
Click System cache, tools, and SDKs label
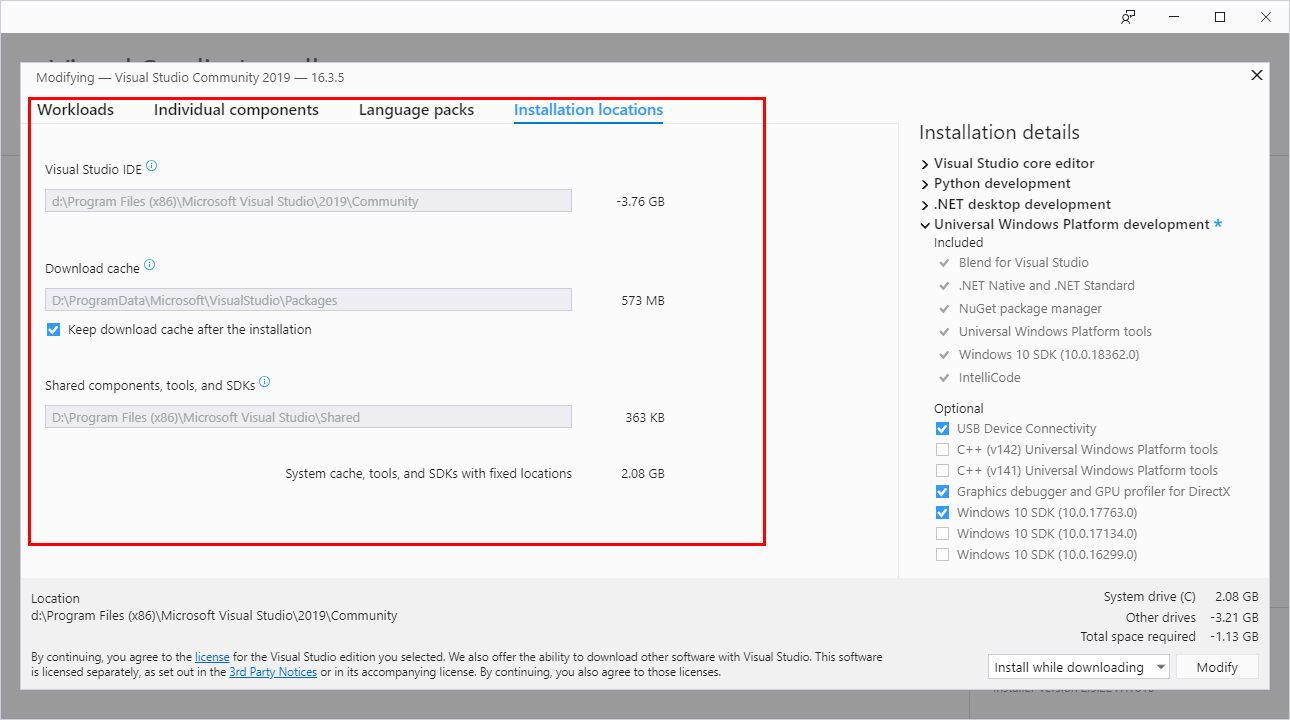tap(428, 474)
